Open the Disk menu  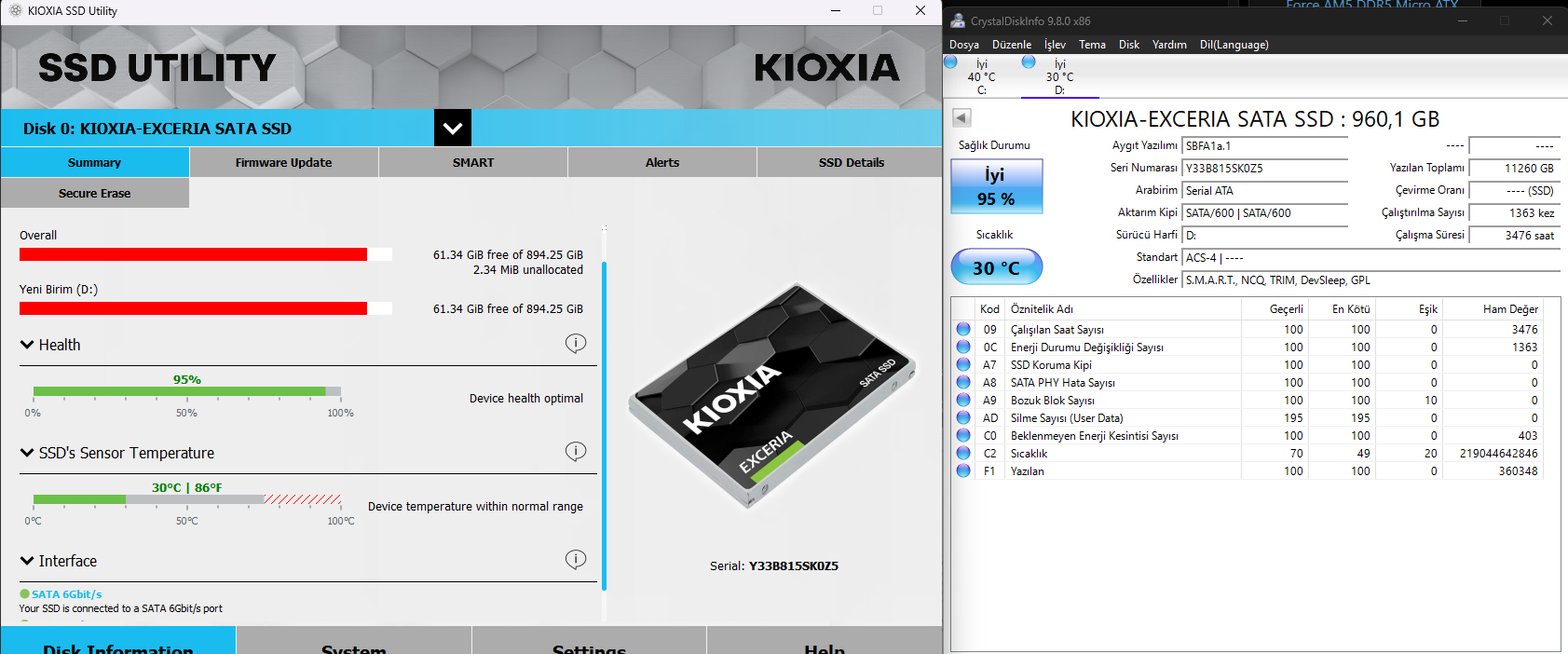(x=1129, y=45)
